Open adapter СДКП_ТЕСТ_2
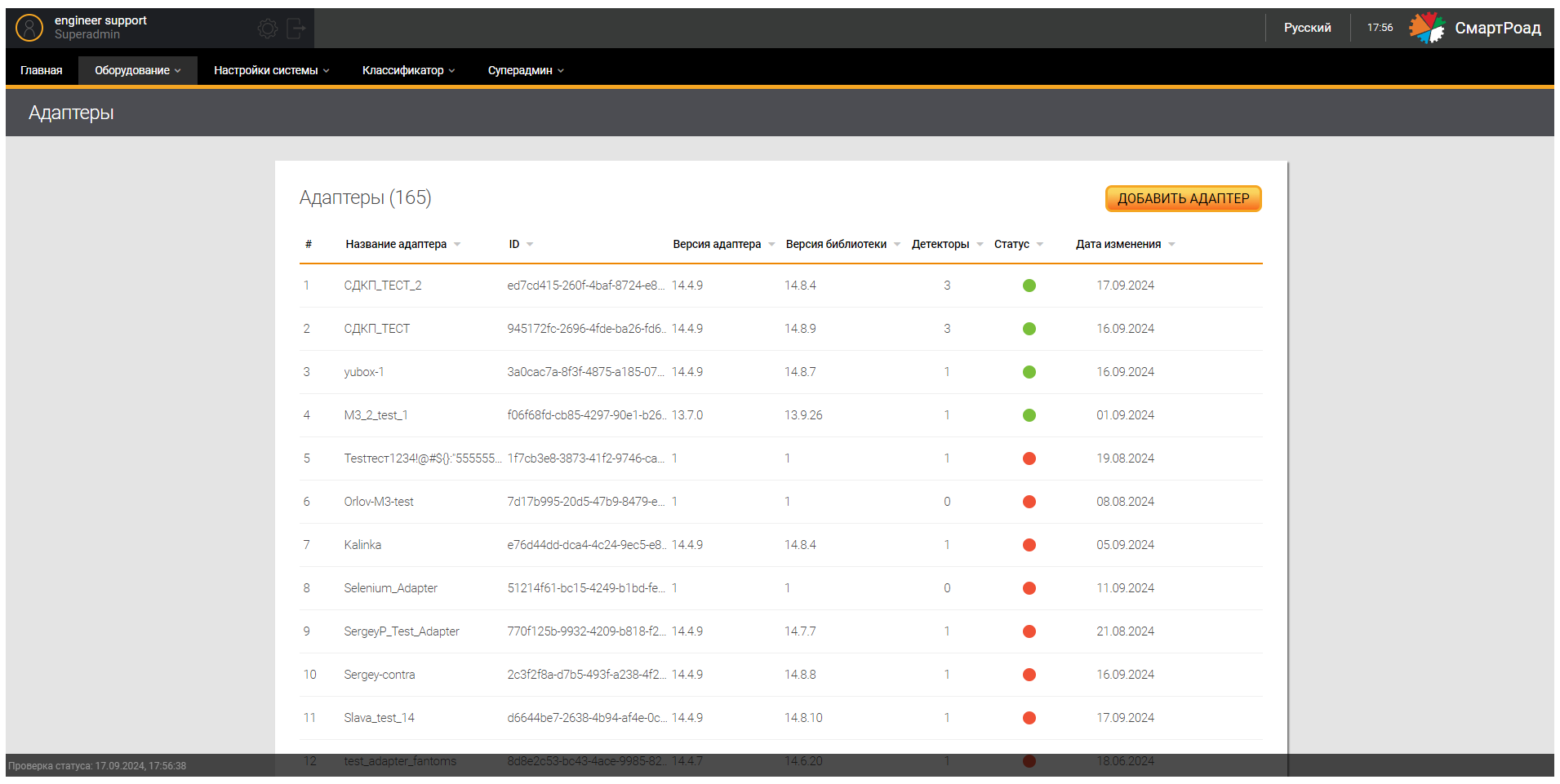The height and width of the screenshot is (784, 1560). click(383, 286)
